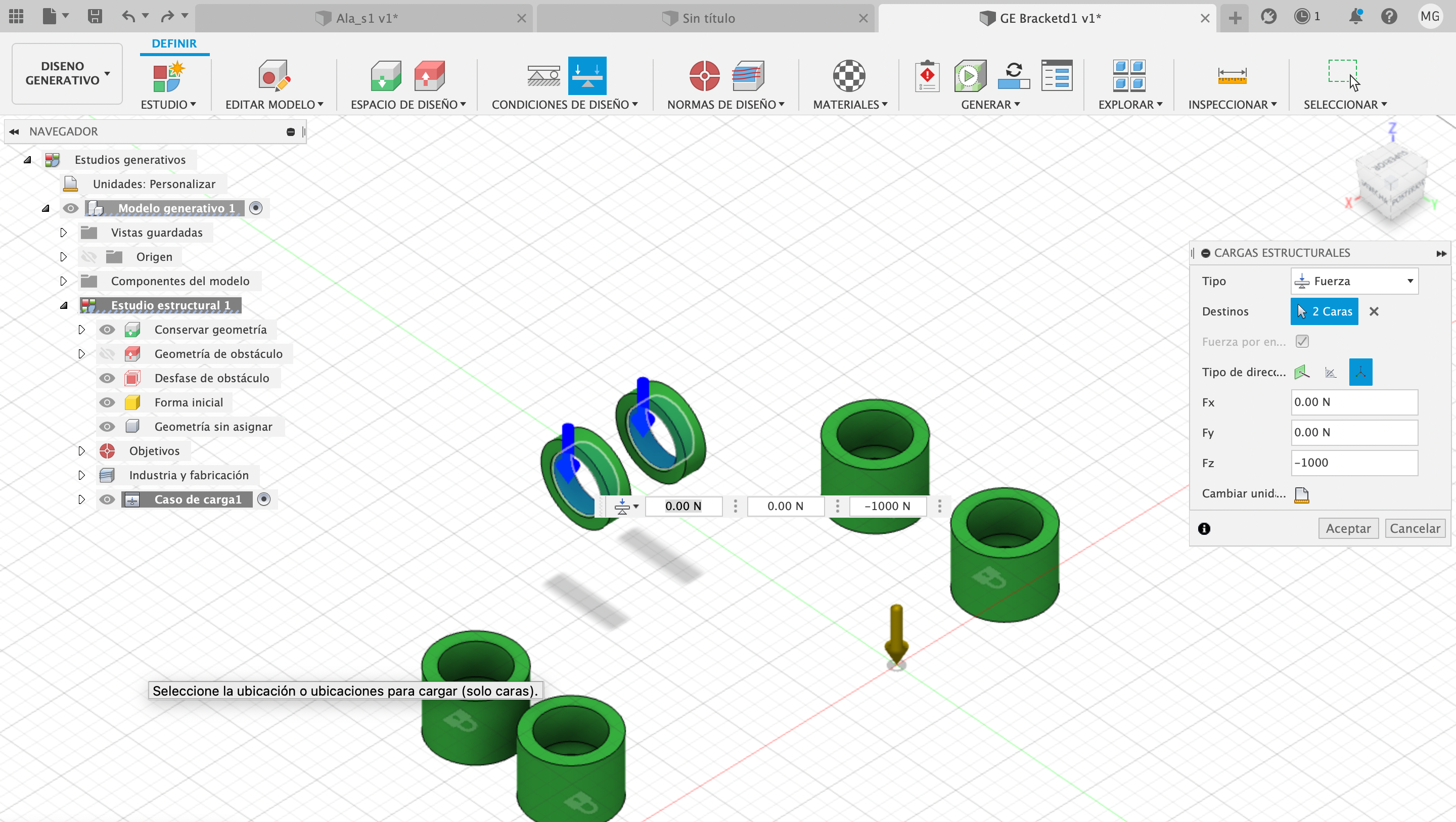Click the Fx input field in dialog
Image resolution: width=1456 pixels, height=822 pixels.
pos(1354,402)
